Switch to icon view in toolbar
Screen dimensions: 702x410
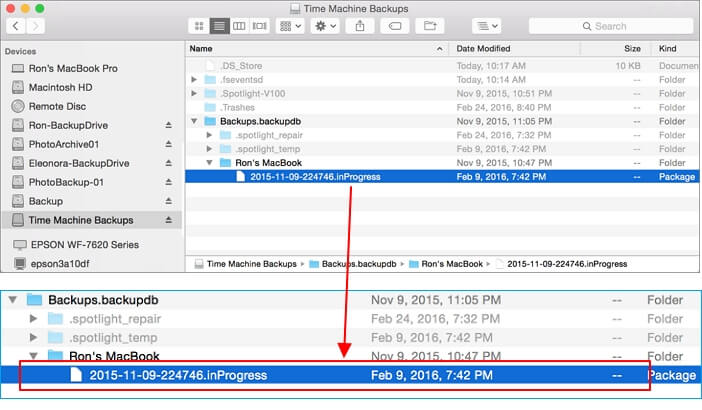198,26
